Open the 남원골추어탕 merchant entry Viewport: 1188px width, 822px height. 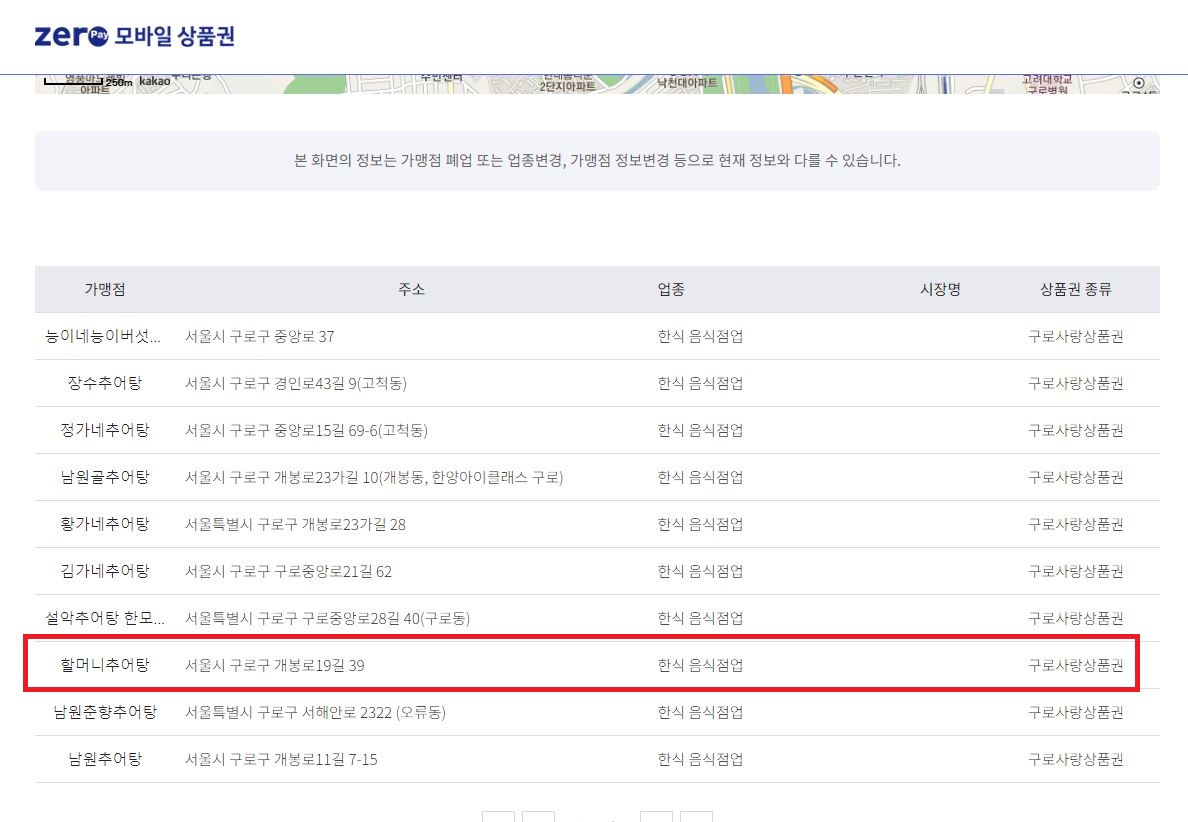click(x=105, y=477)
